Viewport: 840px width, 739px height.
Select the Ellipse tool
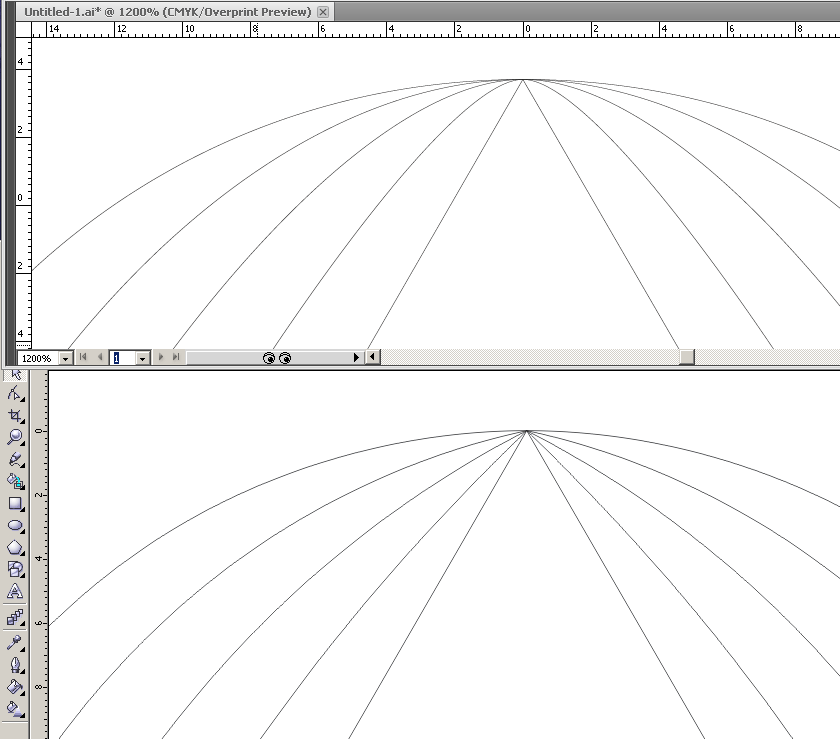[x=15, y=525]
